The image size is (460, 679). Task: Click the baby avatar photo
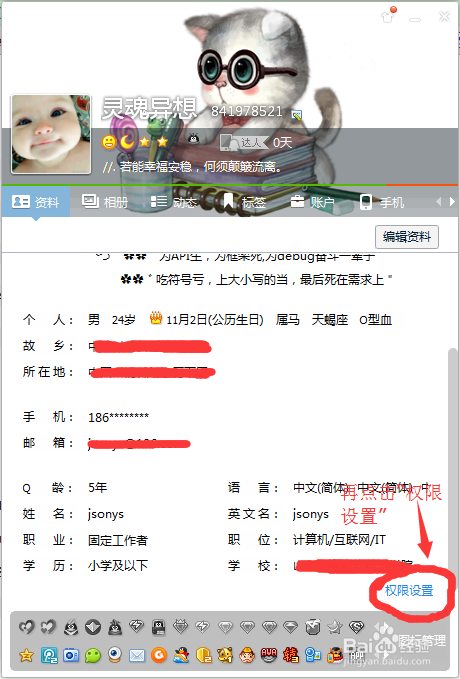(x=51, y=134)
